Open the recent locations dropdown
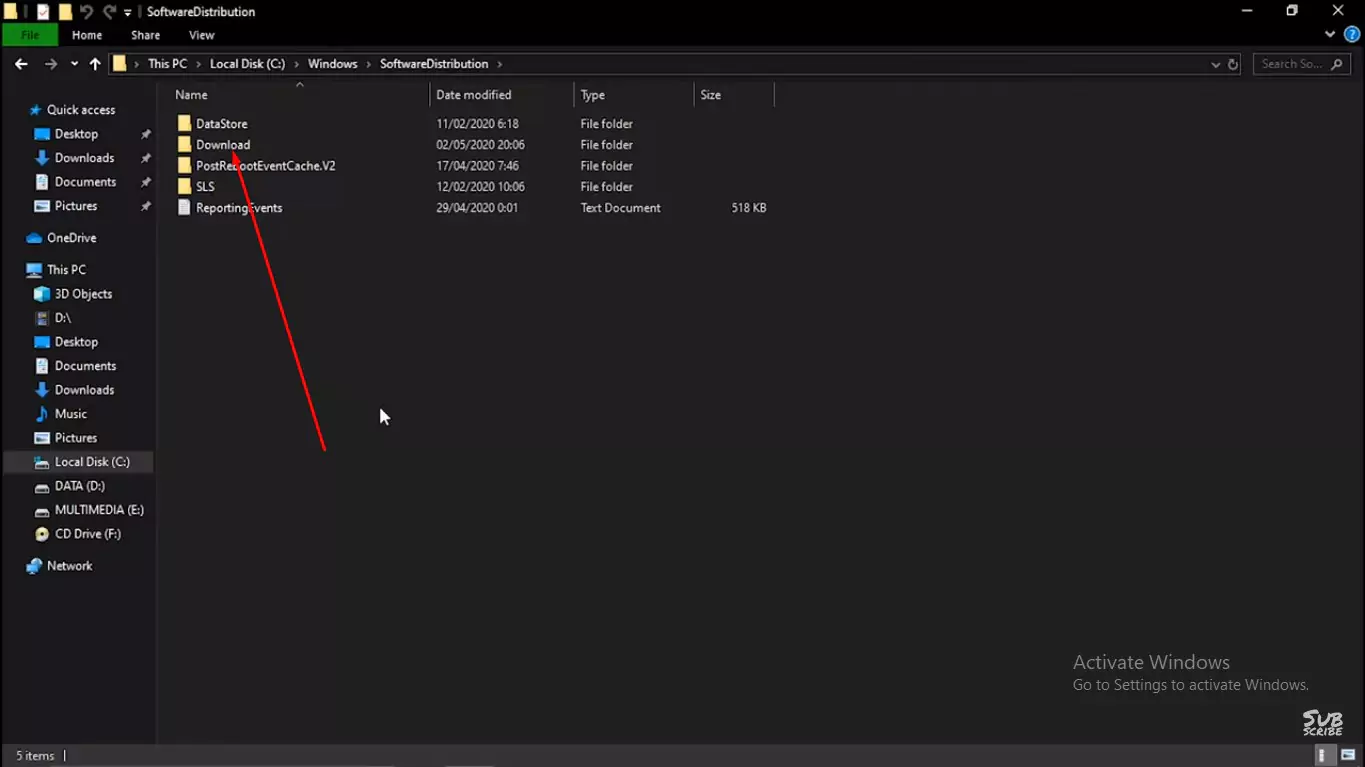Viewport: 1365px width, 767px height. [x=74, y=64]
